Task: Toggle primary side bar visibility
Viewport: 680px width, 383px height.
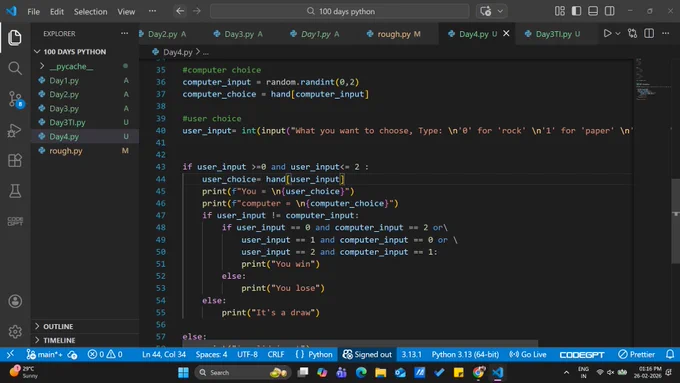Action: click(576, 11)
